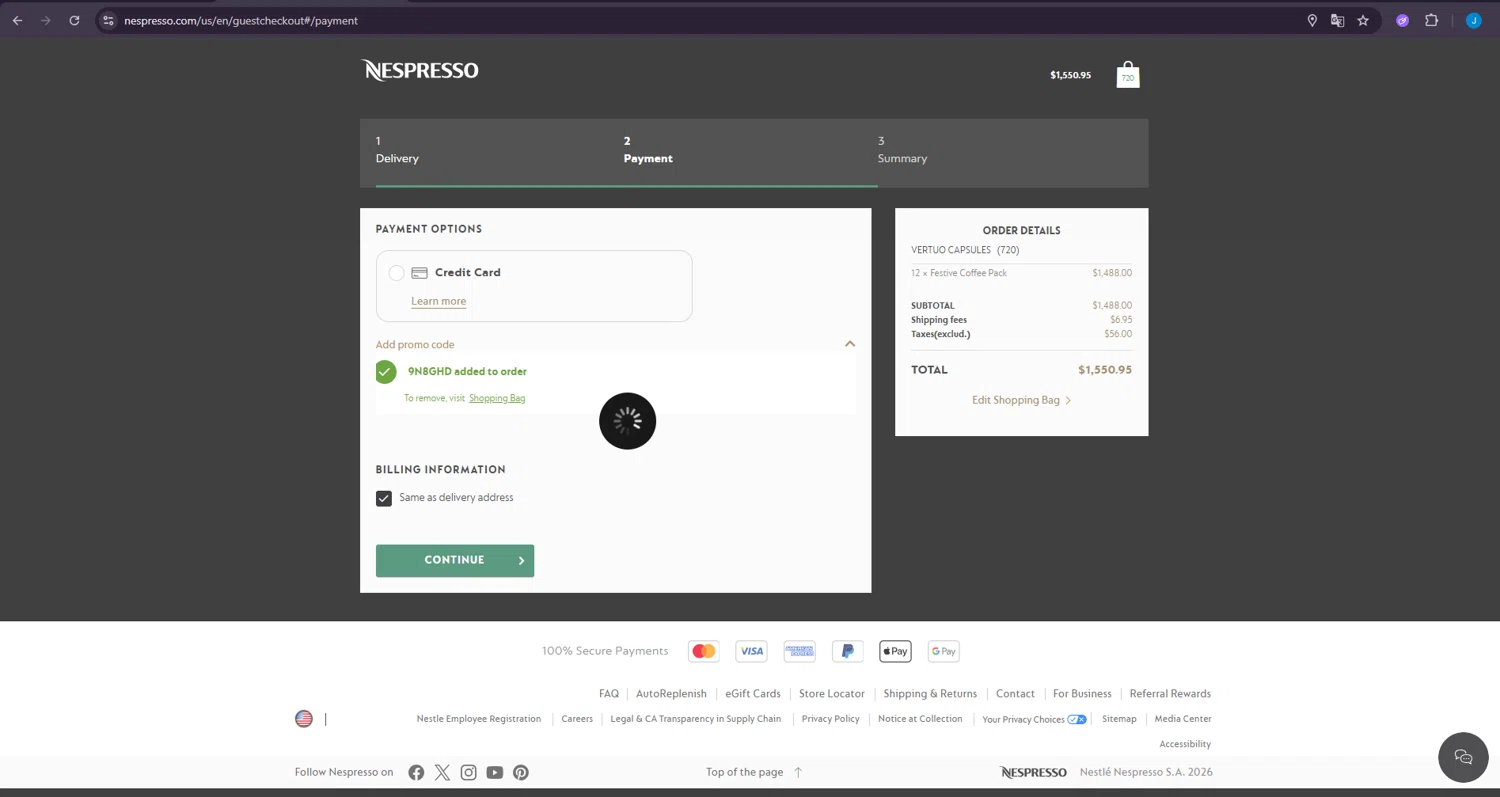Open For Business footer link
The height and width of the screenshot is (797, 1500).
[x=1082, y=694]
